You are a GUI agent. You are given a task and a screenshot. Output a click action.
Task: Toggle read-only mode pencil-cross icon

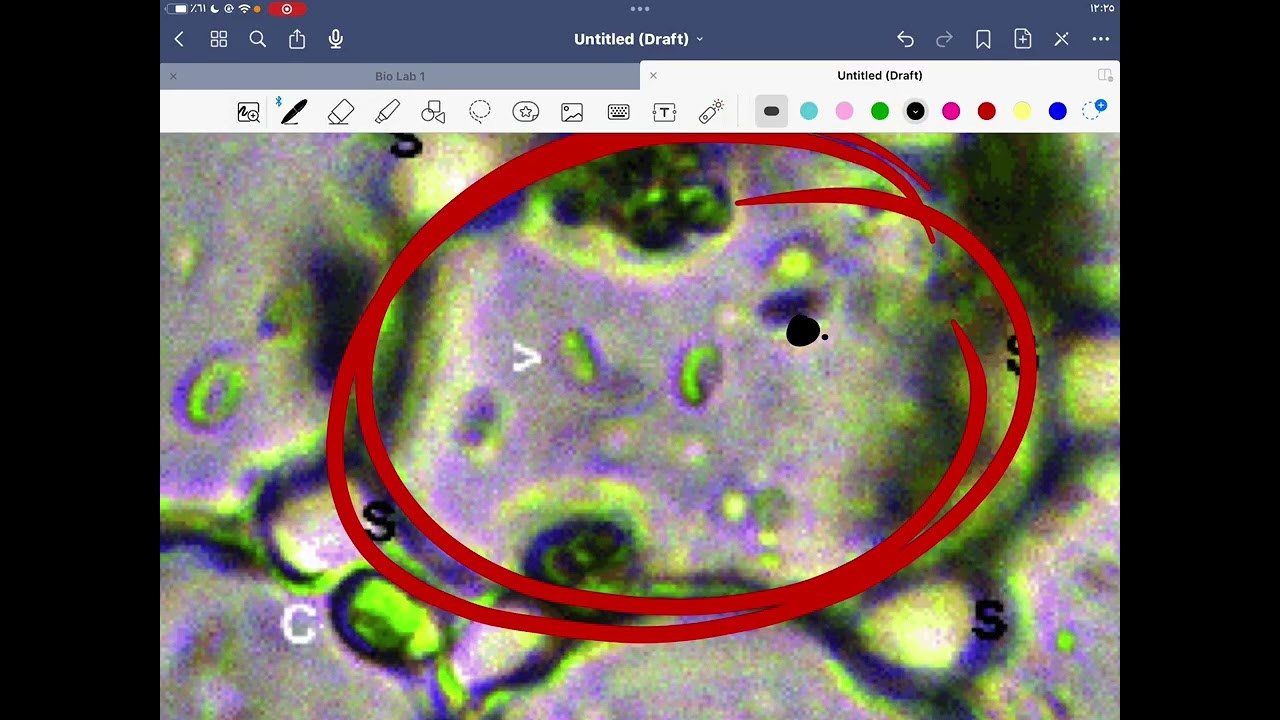click(1062, 39)
